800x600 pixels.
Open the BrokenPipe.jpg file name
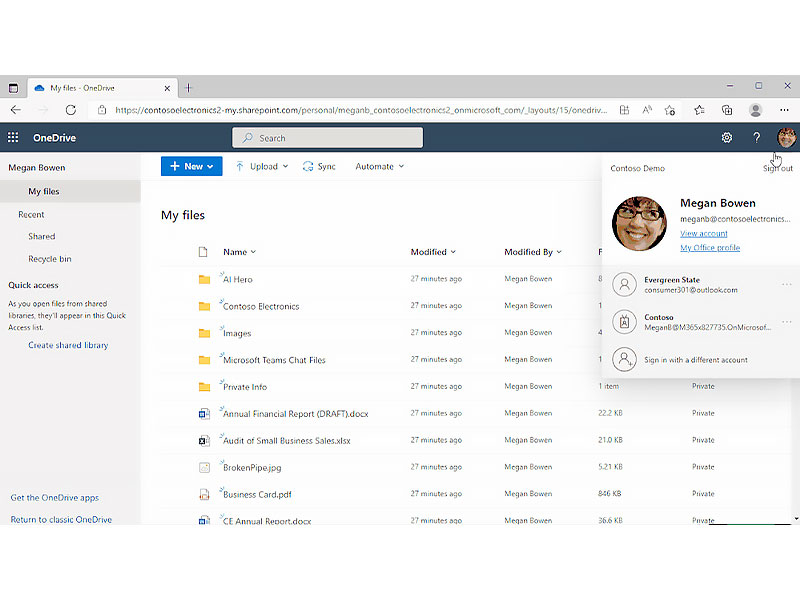[x=252, y=468]
